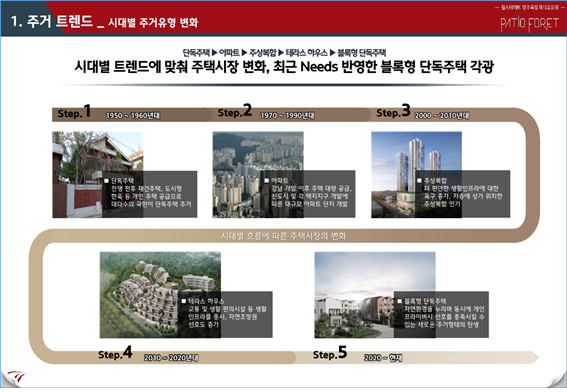
Task: Click the Step.2 label
Action: click(235, 111)
